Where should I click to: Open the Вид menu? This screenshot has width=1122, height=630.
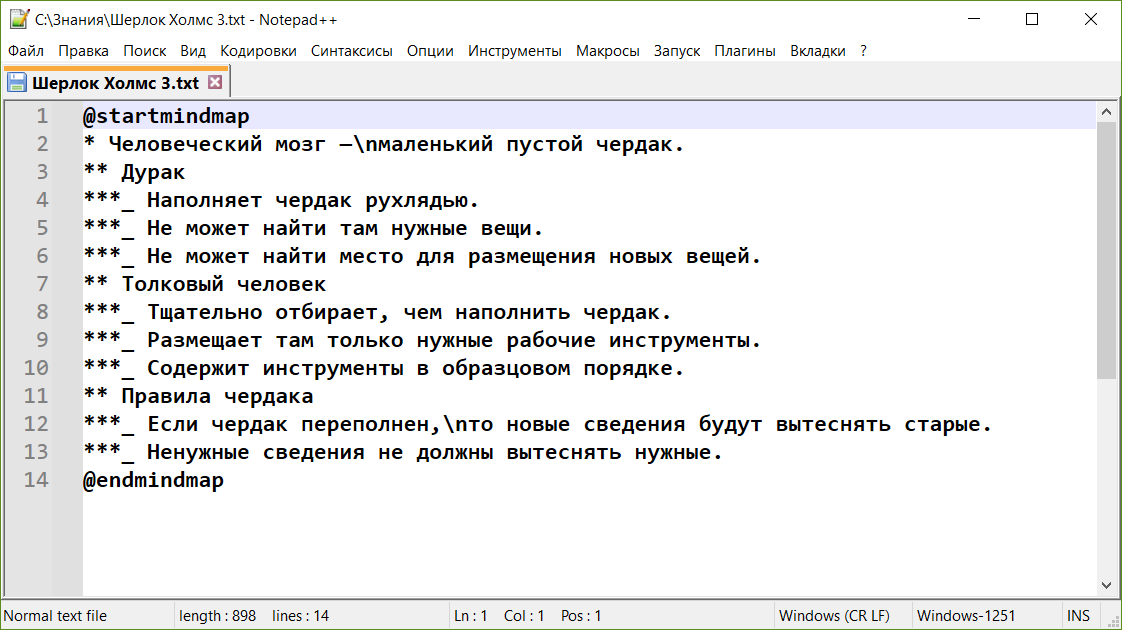tap(193, 51)
